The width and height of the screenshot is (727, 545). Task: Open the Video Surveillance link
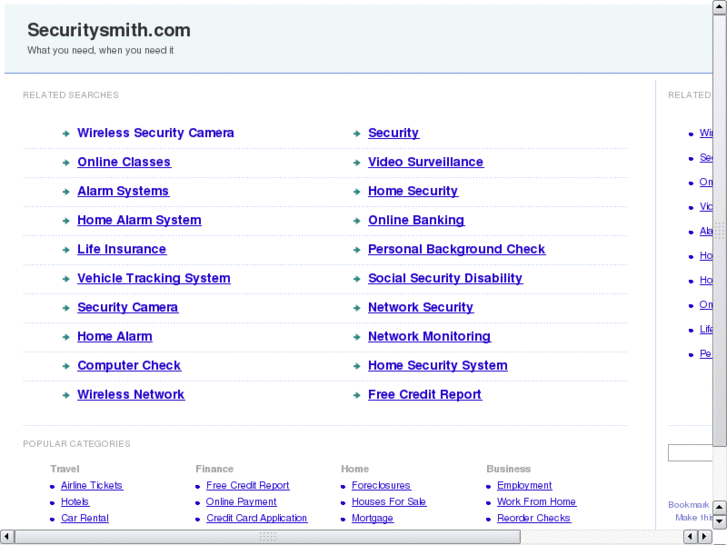[x=426, y=162]
